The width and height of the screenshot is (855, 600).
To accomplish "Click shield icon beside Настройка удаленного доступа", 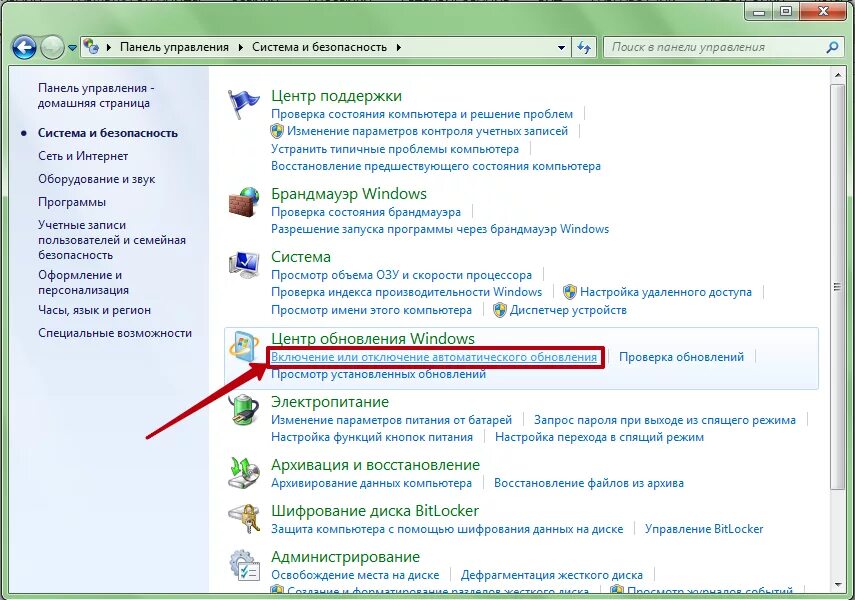I will 570,292.
